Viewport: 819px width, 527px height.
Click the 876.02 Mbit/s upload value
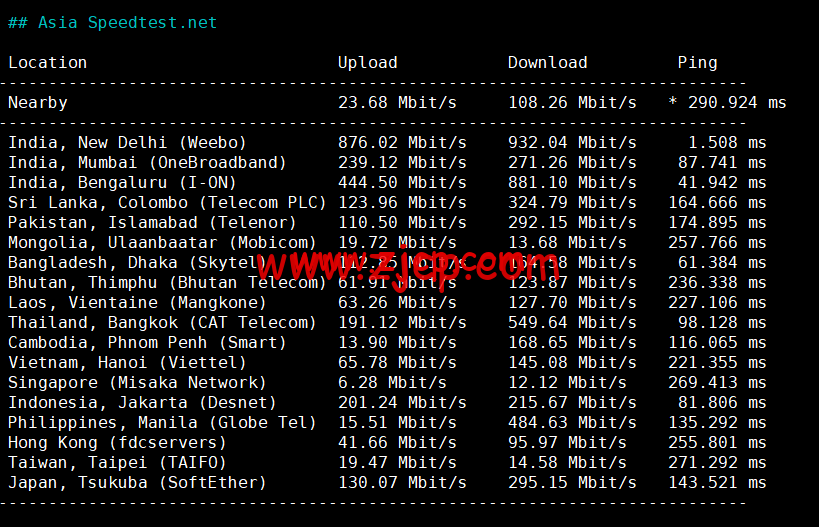click(x=402, y=143)
